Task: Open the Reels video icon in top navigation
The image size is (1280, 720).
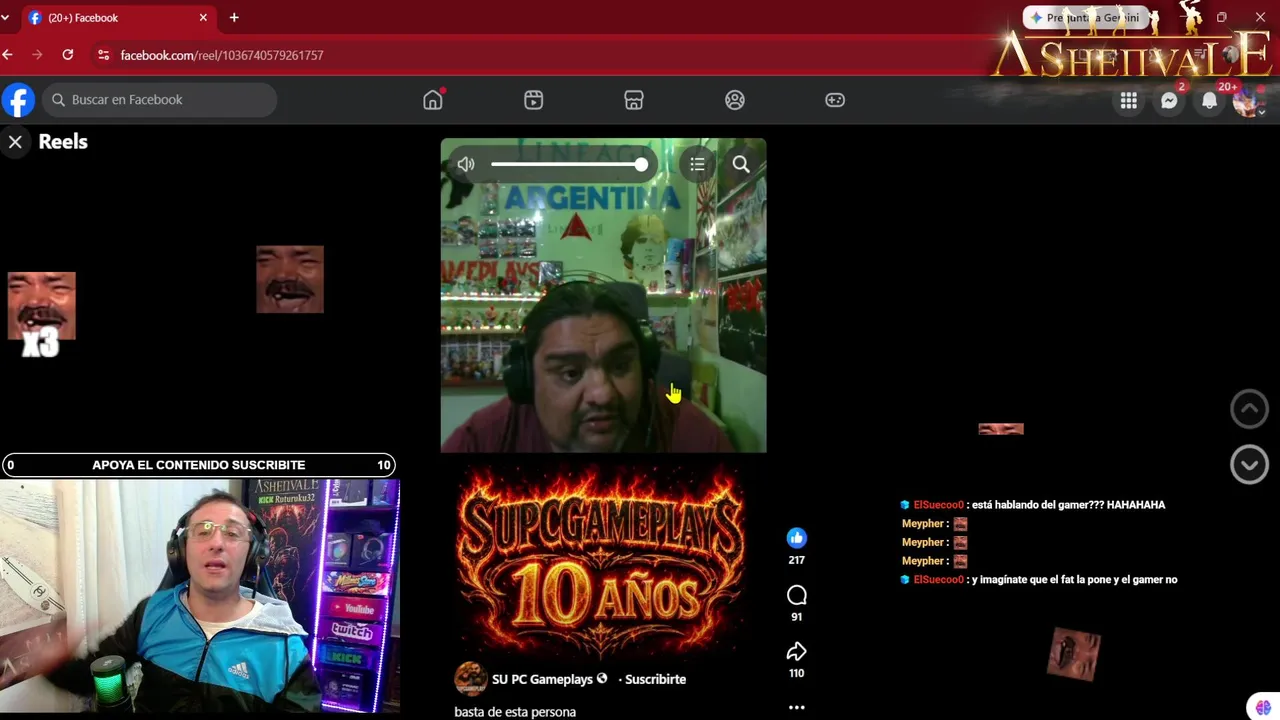Action: (x=534, y=100)
